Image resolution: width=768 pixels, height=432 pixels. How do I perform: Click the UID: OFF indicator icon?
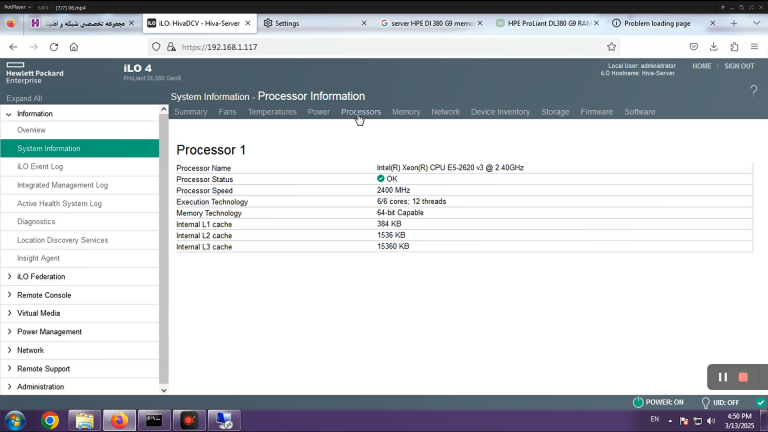click(x=705, y=403)
